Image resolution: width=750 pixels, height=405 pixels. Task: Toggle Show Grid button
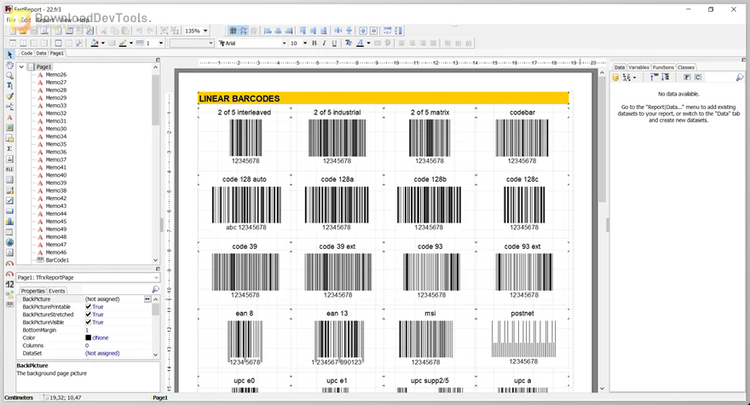point(233,31)
